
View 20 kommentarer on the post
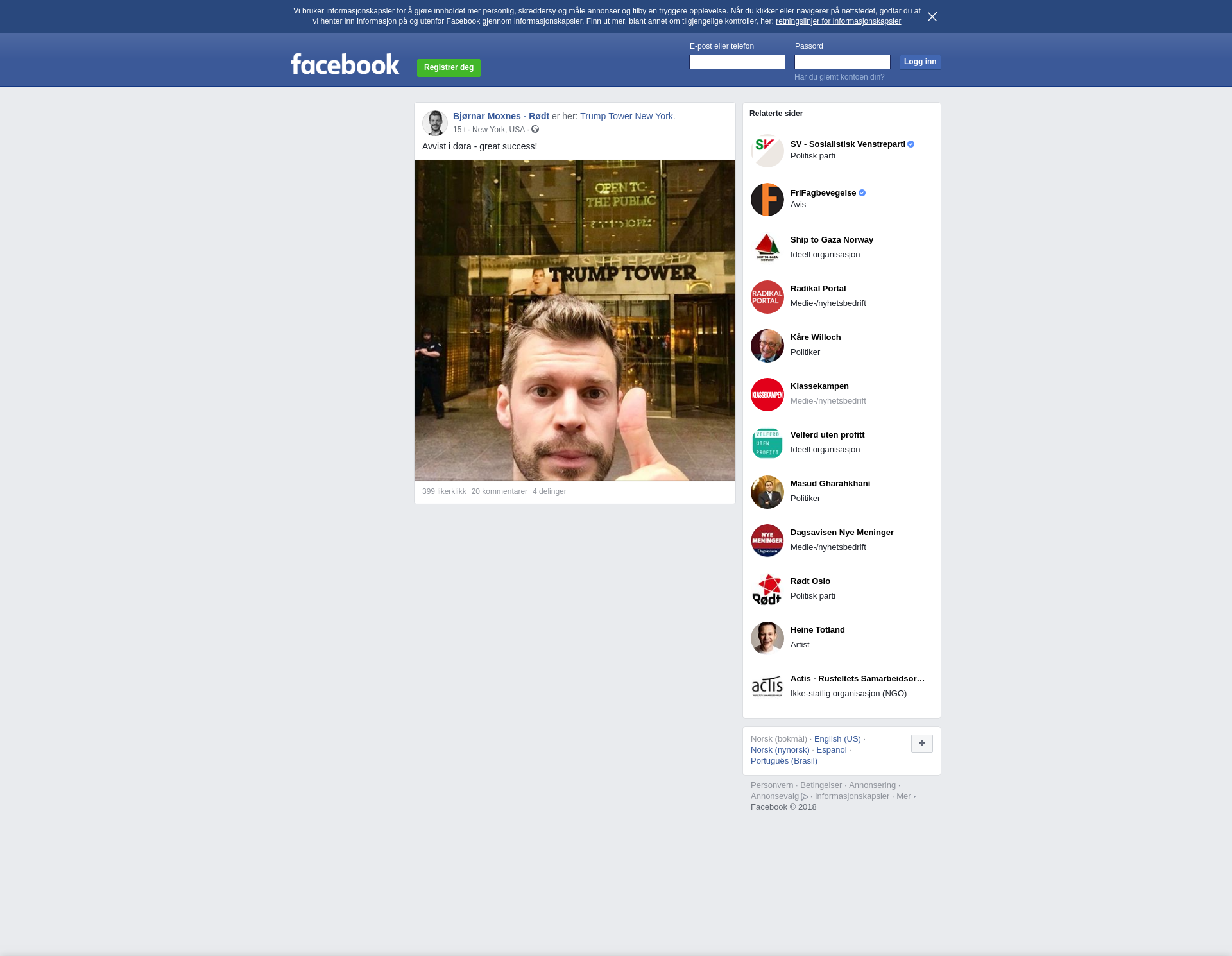click(x=499, y=491)
